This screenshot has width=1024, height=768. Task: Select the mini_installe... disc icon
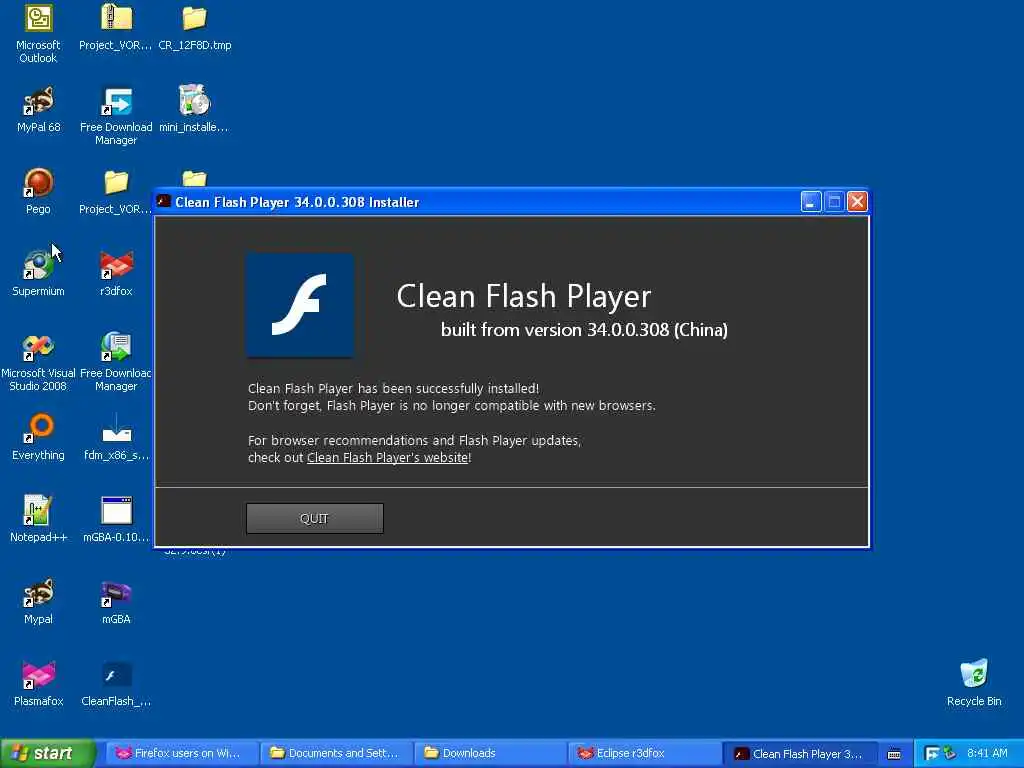(x=194, y=101)
